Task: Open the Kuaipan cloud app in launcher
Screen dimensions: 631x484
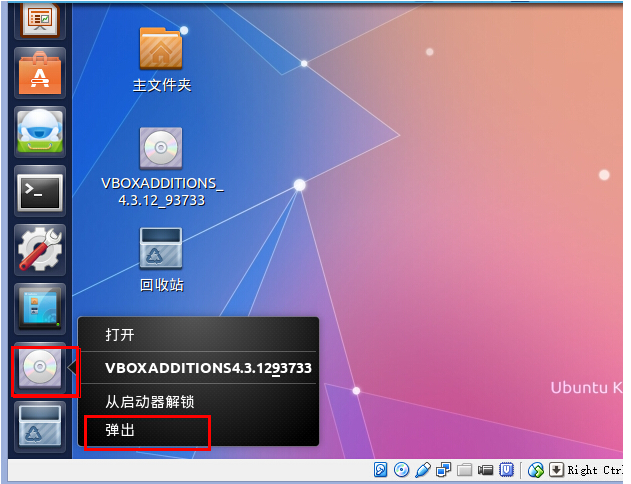Action: point(40,132)
